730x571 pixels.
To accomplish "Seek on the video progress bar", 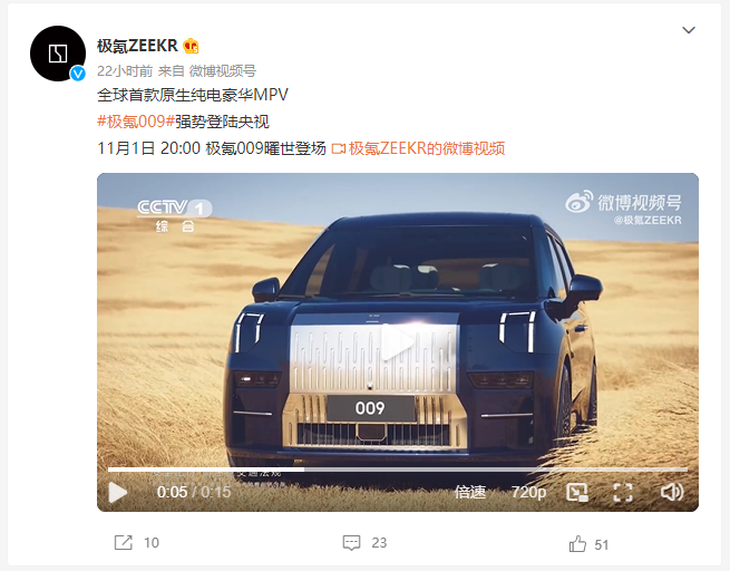I will [x=398, y=469].
